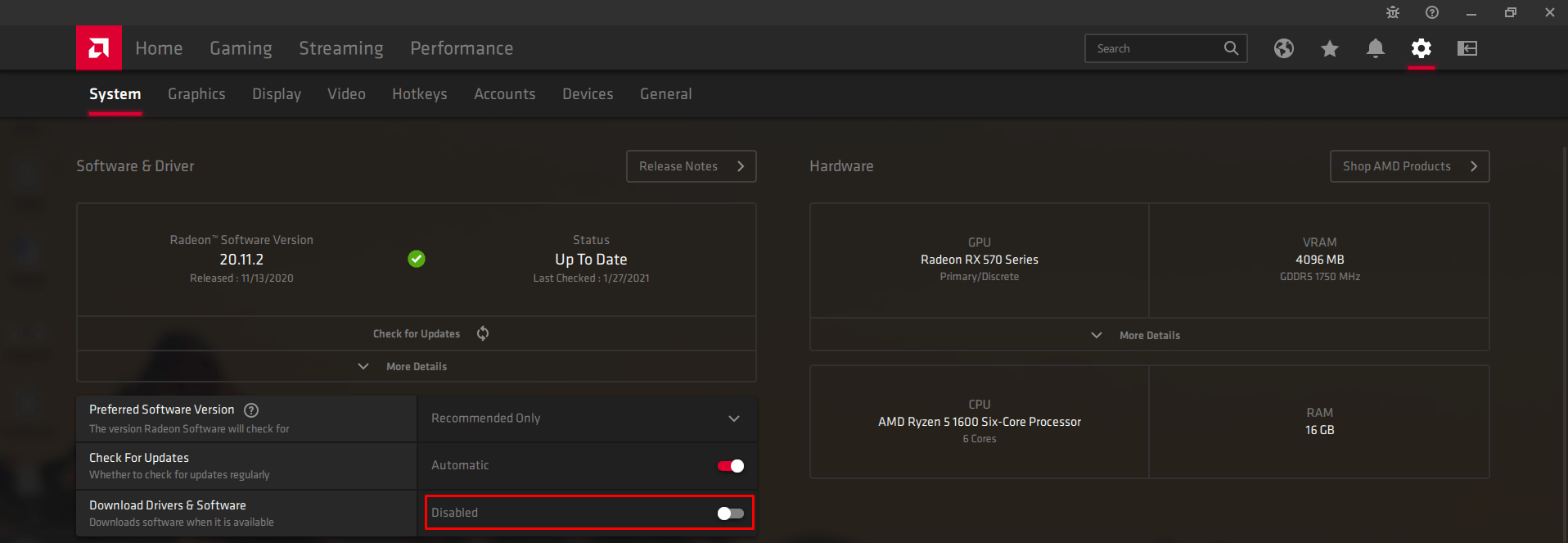Turn off automatic Check For Updates toggle
Viewport: 1568px width, 543px height.
point(731,466)
